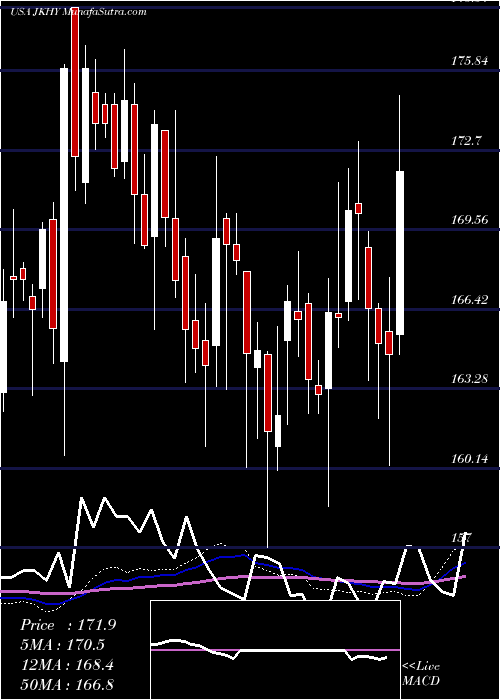The height and width of the screenshot is (700, 500).
Task: Click the 166.42 price axis label
Action: pos(469,299)
